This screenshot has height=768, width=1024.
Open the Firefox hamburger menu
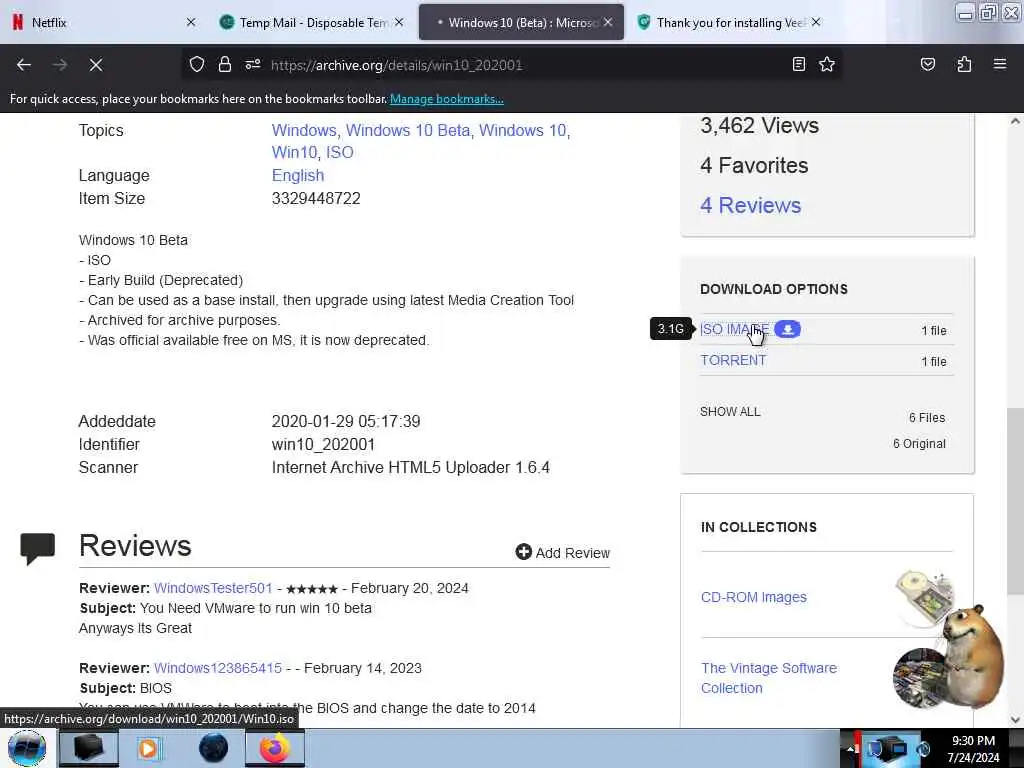pyautogui.click(x=1000, y=64)
